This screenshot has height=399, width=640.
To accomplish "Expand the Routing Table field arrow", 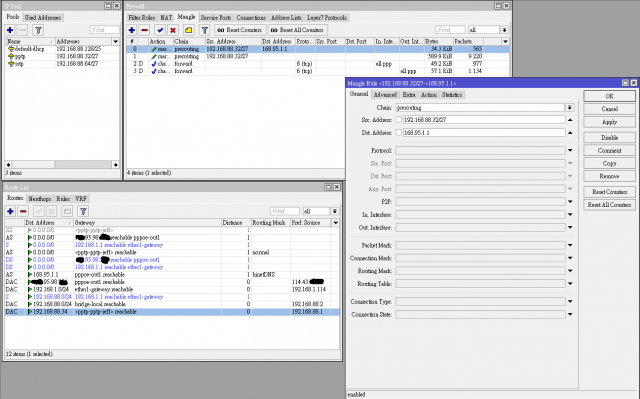I will (570, 284).
